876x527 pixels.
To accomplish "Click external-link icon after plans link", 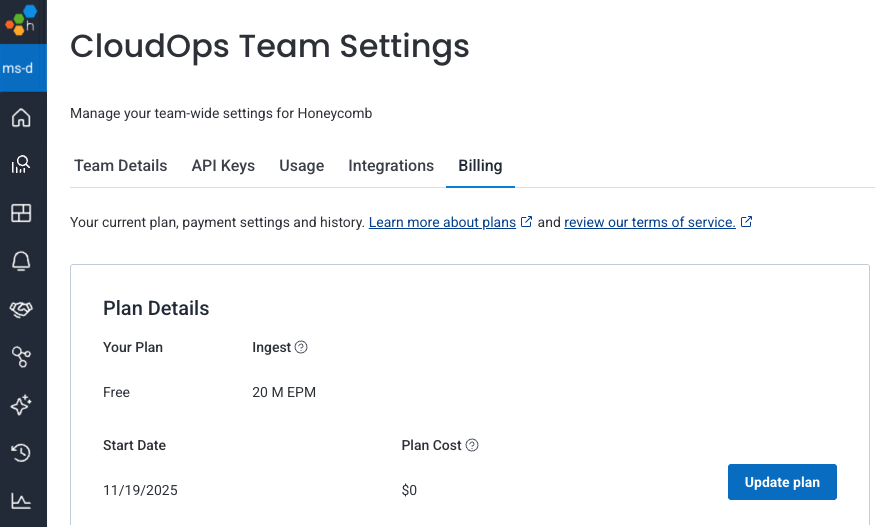I will (526, 222).
